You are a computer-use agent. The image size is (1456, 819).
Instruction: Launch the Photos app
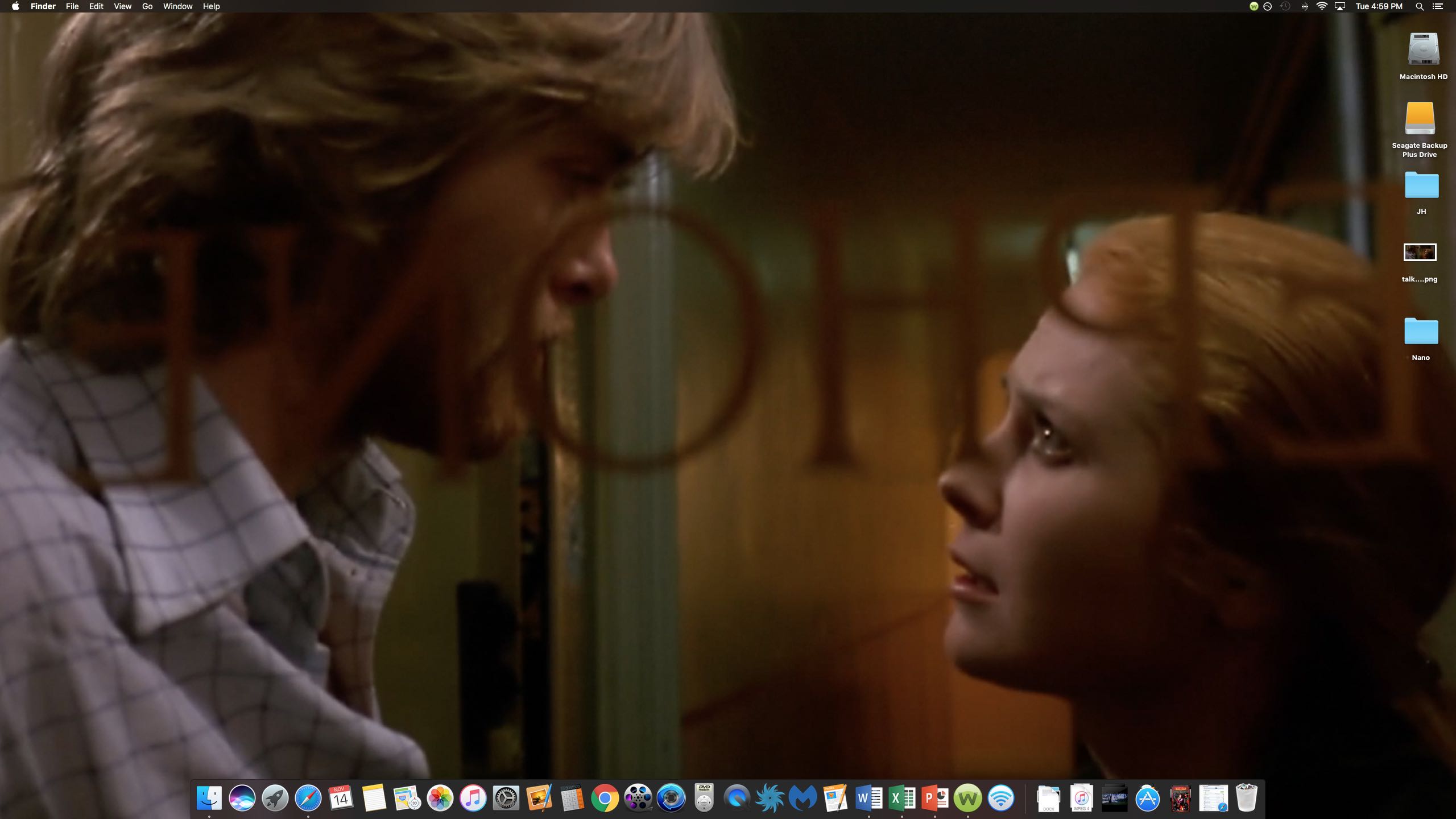coord(440,798)
